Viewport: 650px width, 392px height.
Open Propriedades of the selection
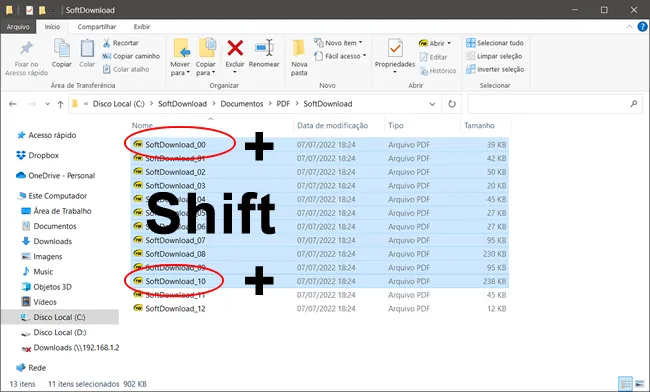click(x=395, y=56)
